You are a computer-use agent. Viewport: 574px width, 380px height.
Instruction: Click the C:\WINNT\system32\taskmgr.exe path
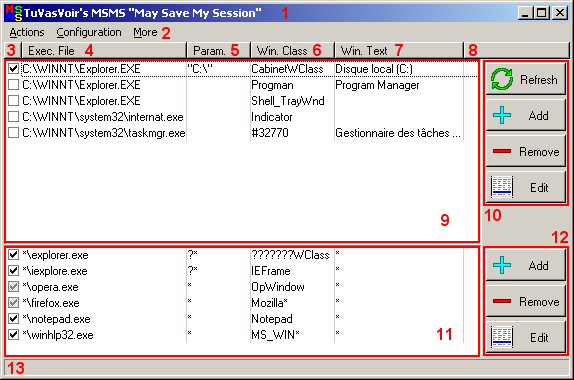point(104,133)
